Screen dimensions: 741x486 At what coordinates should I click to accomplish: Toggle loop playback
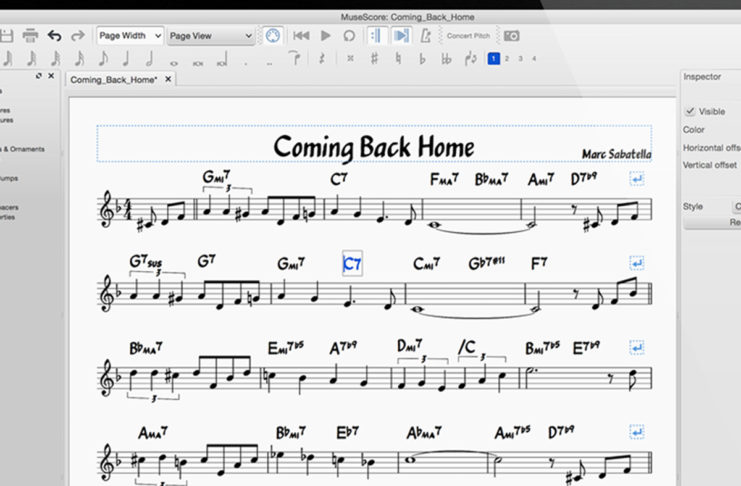[349, 36]
